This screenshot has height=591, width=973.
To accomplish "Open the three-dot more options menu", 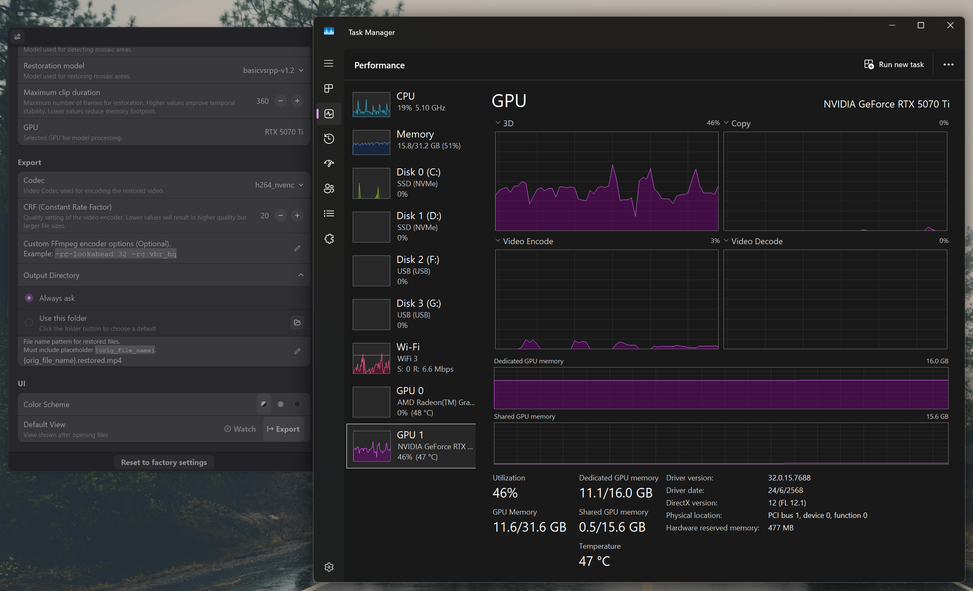I will [x=948, y=65].
